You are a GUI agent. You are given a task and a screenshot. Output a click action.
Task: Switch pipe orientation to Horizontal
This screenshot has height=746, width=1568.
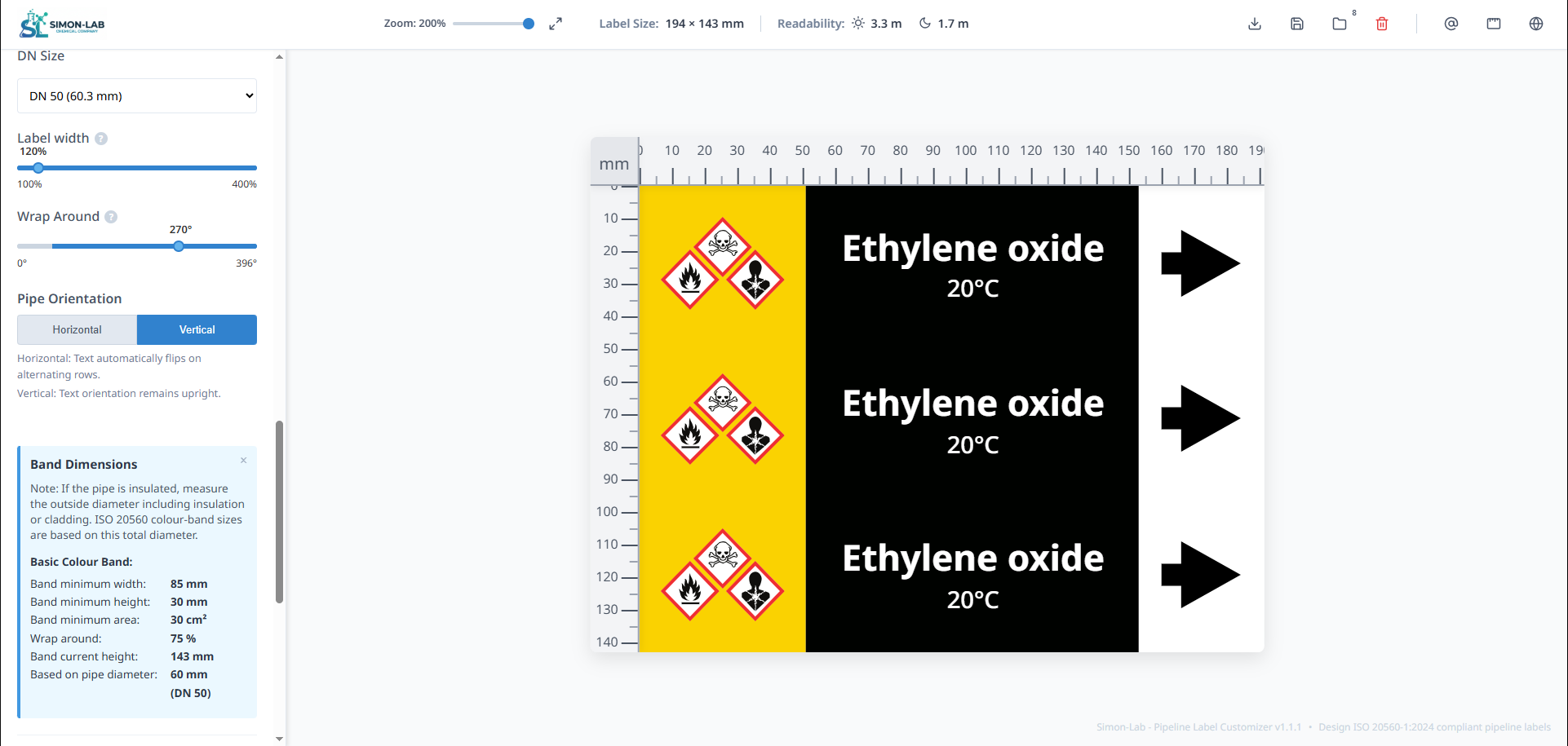[77, 329]
